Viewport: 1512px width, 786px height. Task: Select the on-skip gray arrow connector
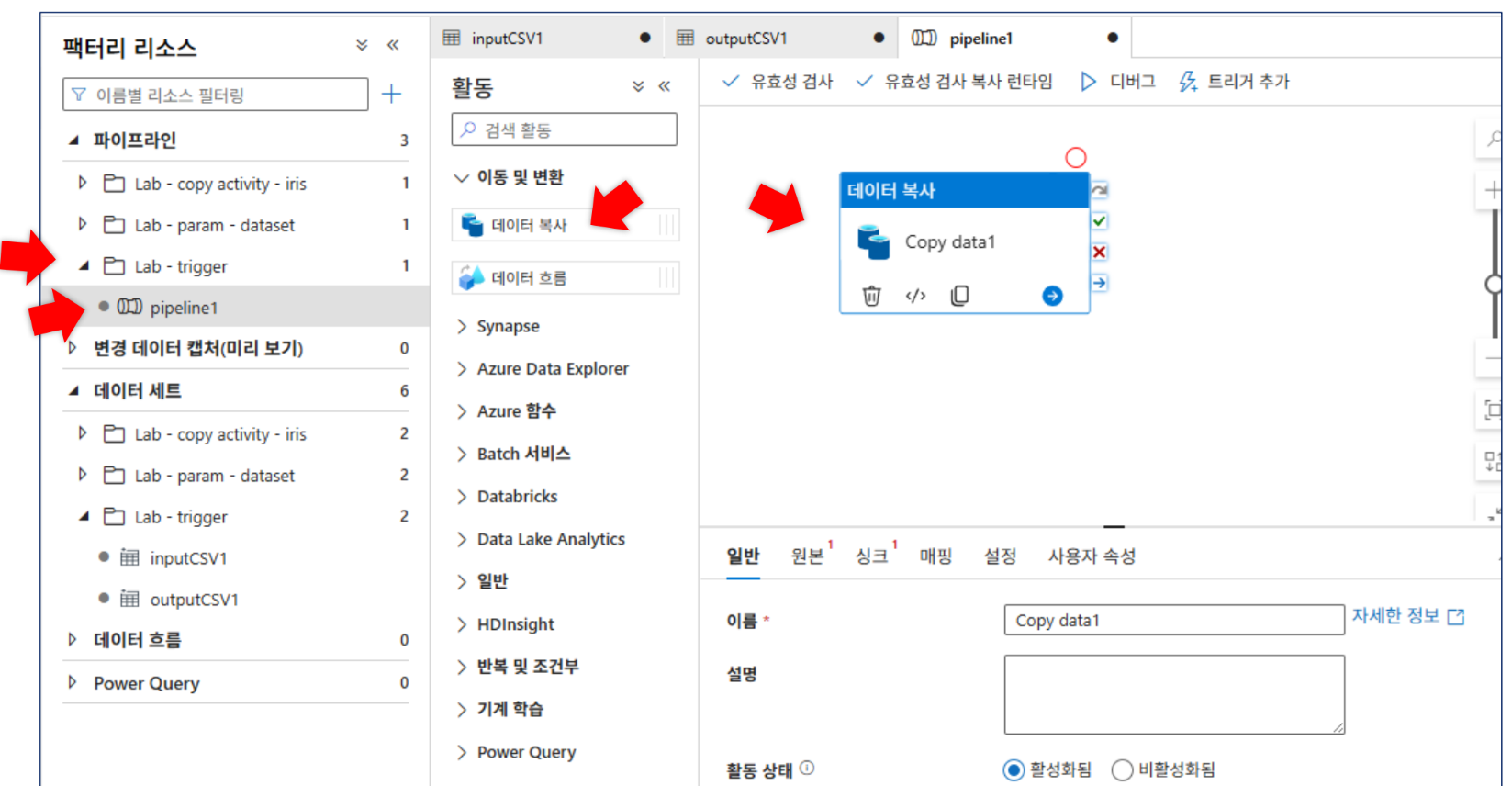click(x=1099, y=190)
